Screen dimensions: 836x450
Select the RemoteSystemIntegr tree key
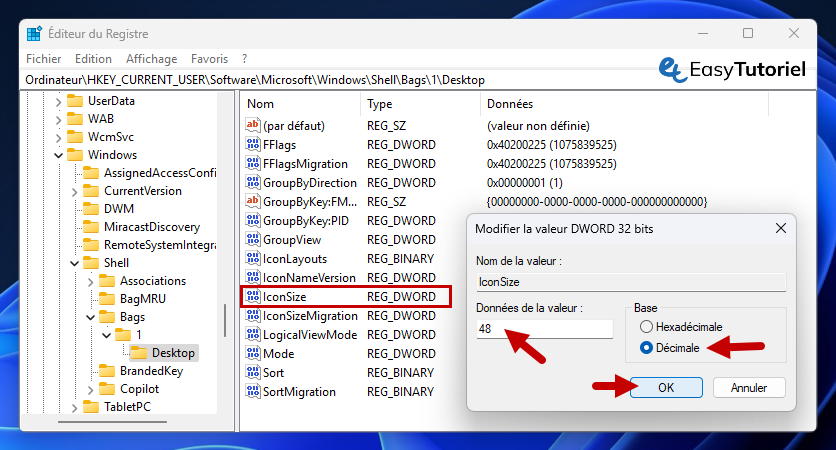[x=160, y=245]
